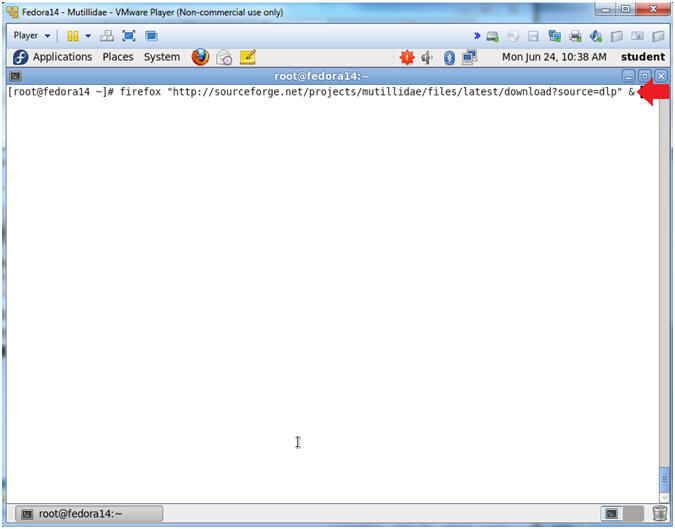Open the Places menu
675x529 pixels.
[118, 57]
